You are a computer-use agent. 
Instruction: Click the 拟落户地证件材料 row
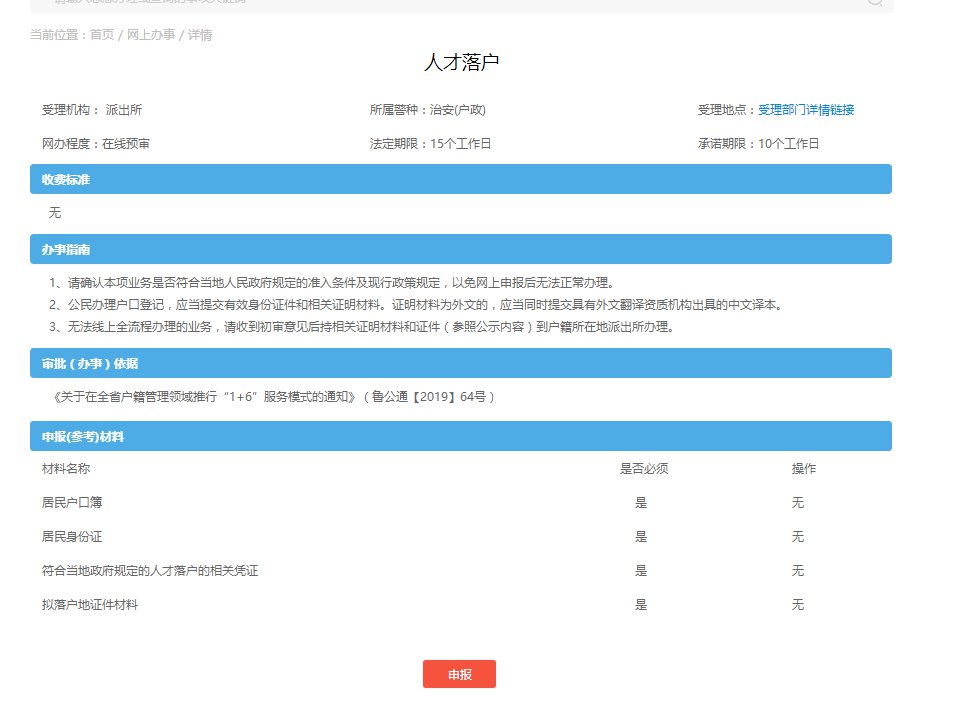click(x=90, y=605)
